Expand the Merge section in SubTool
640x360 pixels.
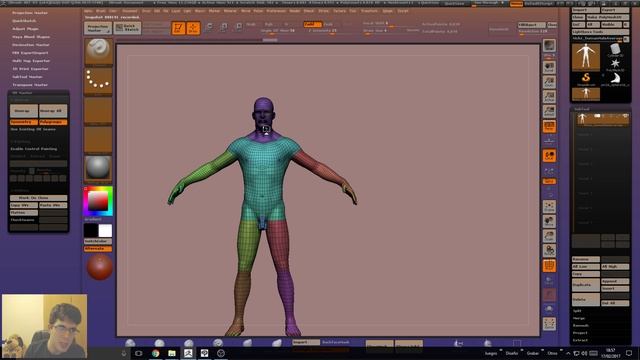[579, 318]
